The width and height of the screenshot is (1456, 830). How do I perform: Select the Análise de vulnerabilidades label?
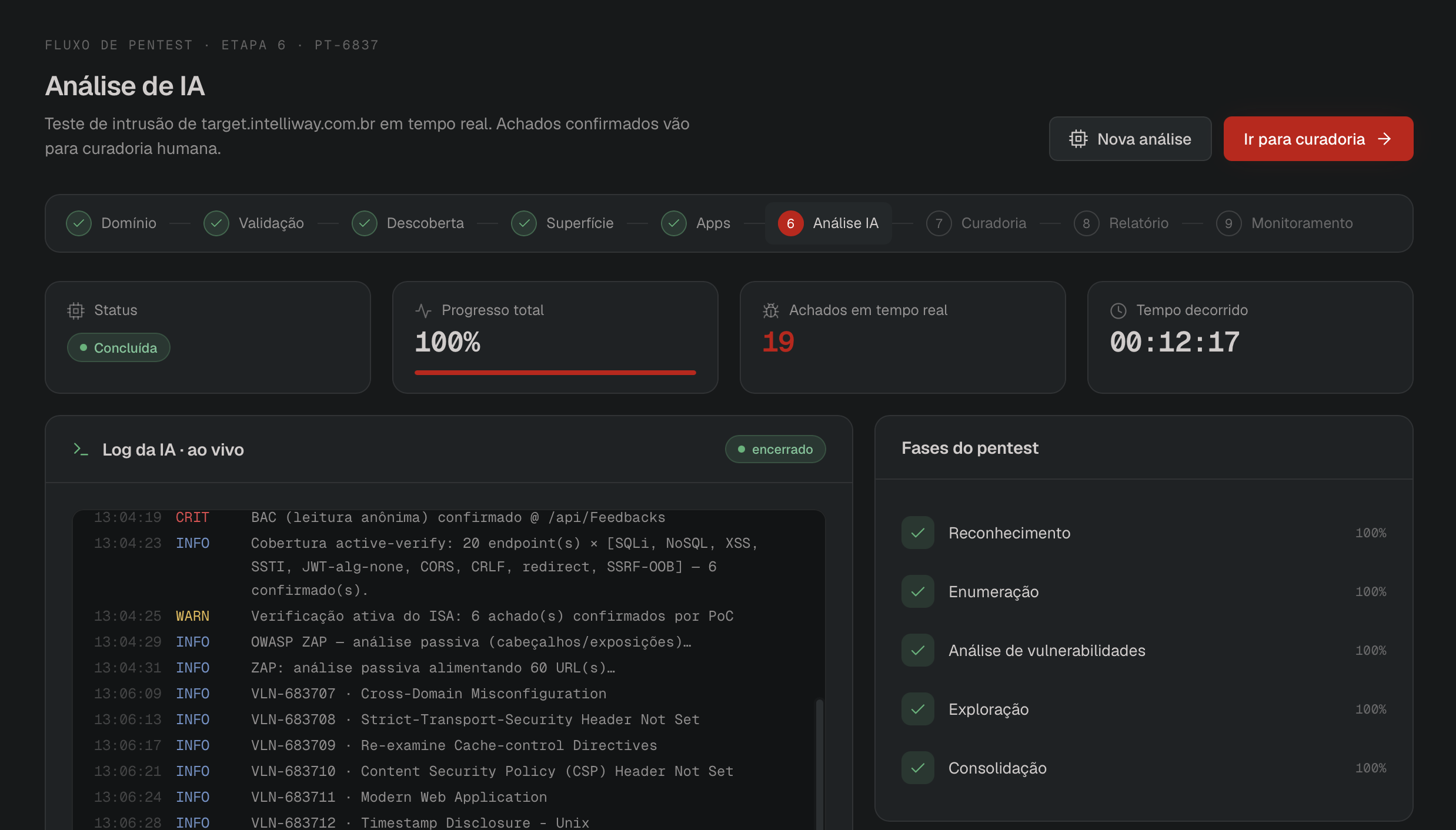(1047, 651)
